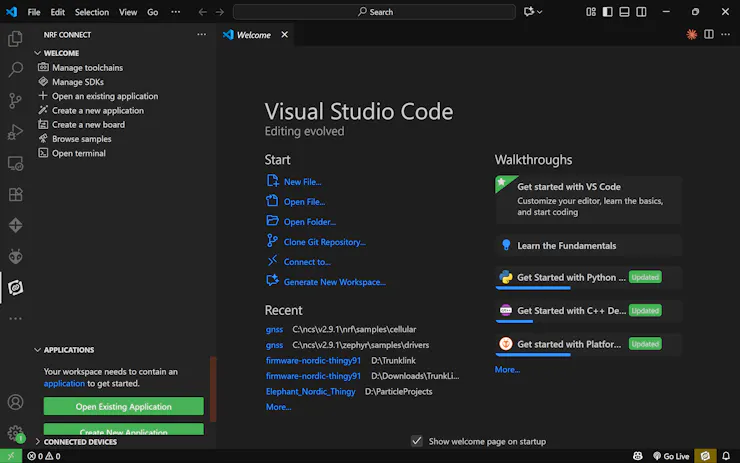Click the remote window indicator in status bar
The width and height of the screenshot is (740, 463).
(x=11, y=456)
